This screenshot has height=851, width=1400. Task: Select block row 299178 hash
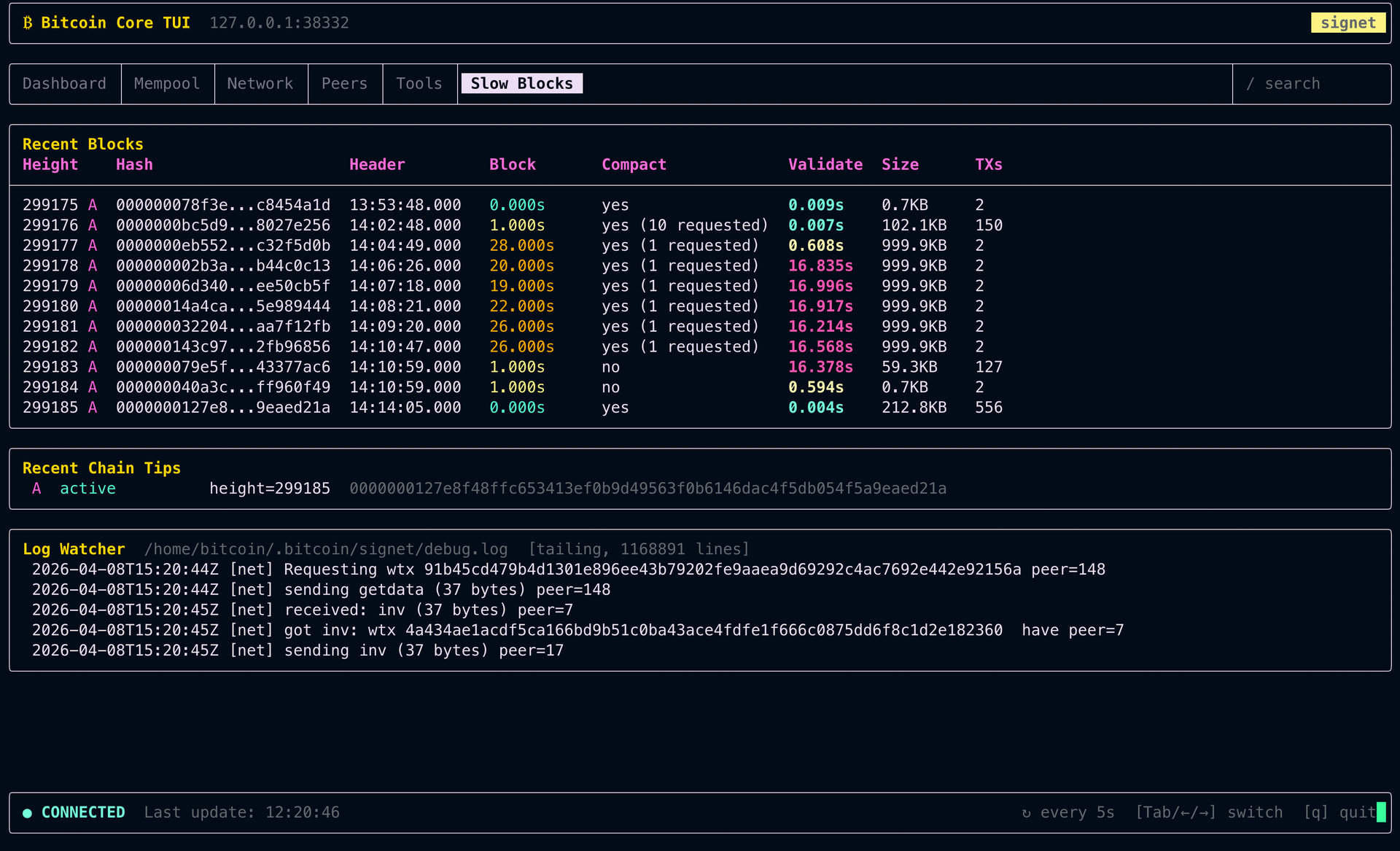[222, 266]
